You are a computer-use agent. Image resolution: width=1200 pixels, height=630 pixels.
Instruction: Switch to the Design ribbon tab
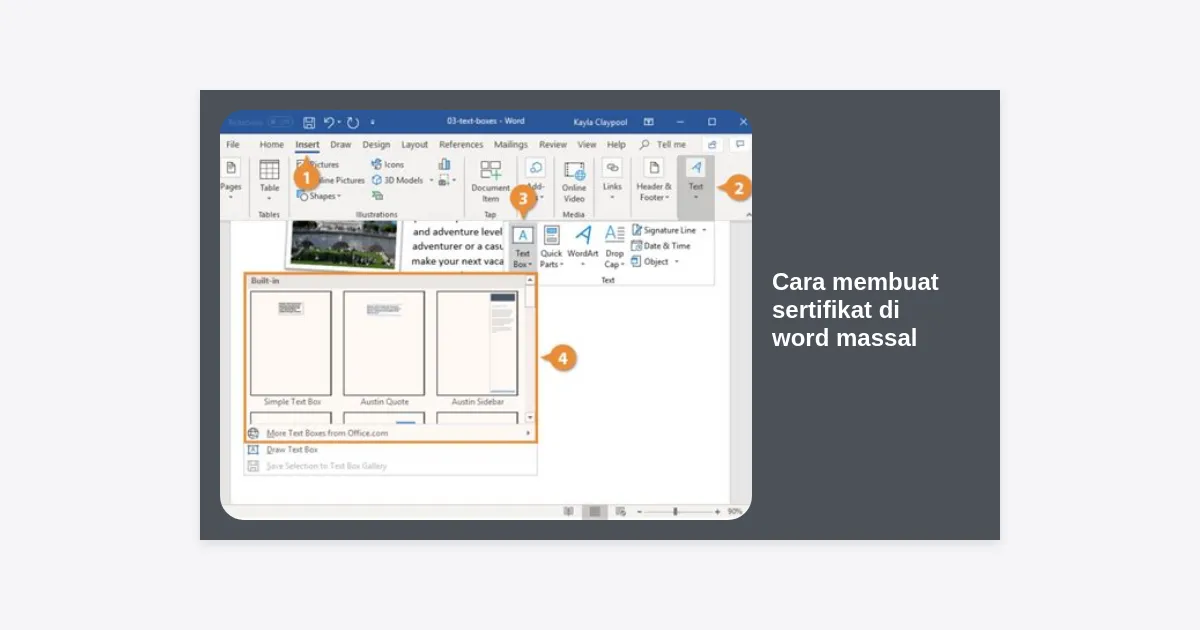tap(376, 145)
